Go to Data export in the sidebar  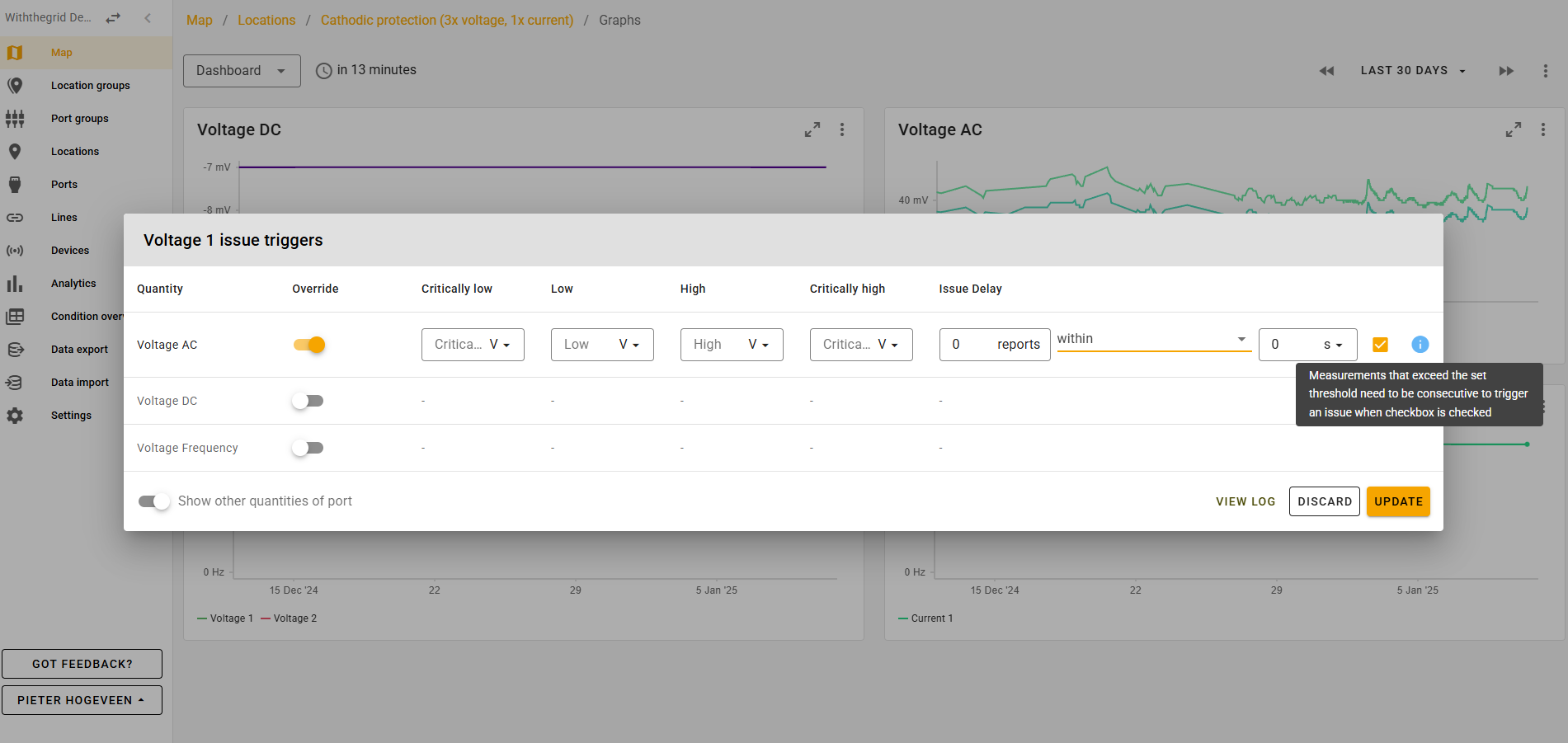pos(79,350)
